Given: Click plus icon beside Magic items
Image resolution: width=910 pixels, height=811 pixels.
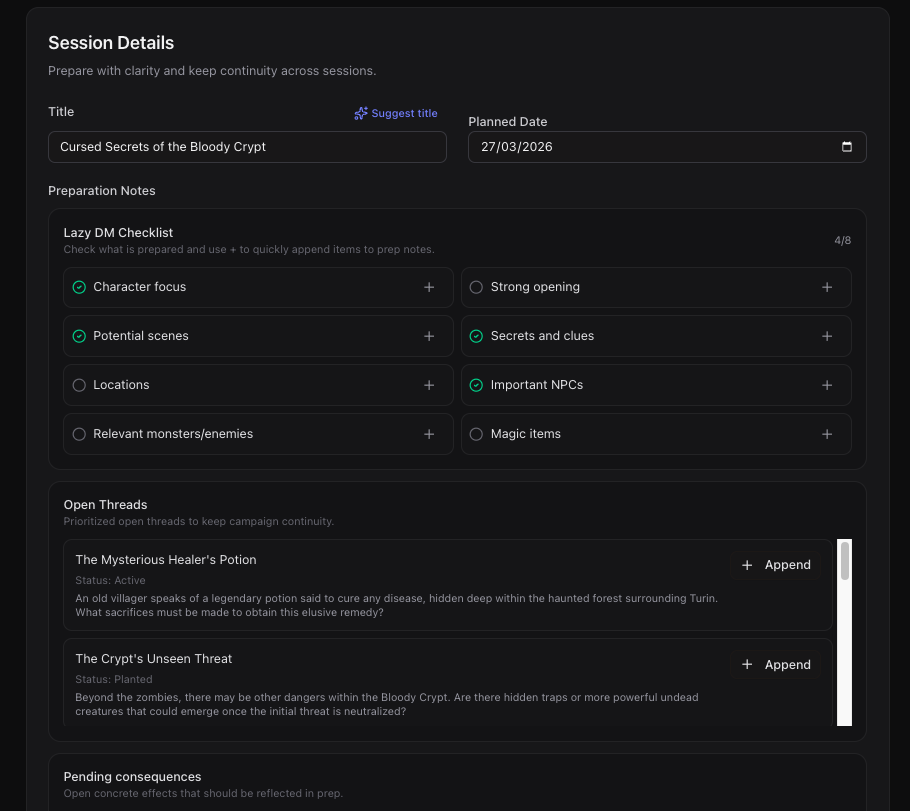Looking at the screenshot, I should (x=827, y=434).
